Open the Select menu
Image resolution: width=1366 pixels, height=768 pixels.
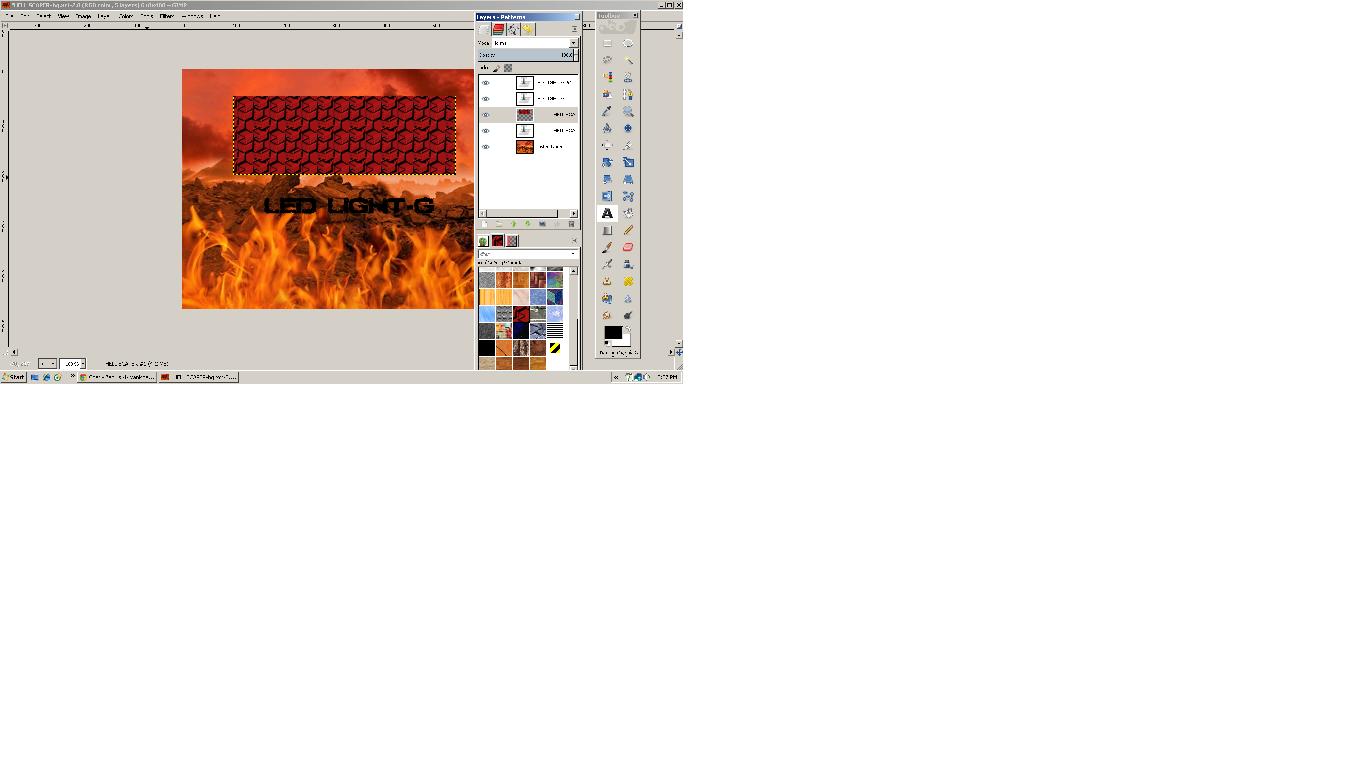click(x=44, y=16)
